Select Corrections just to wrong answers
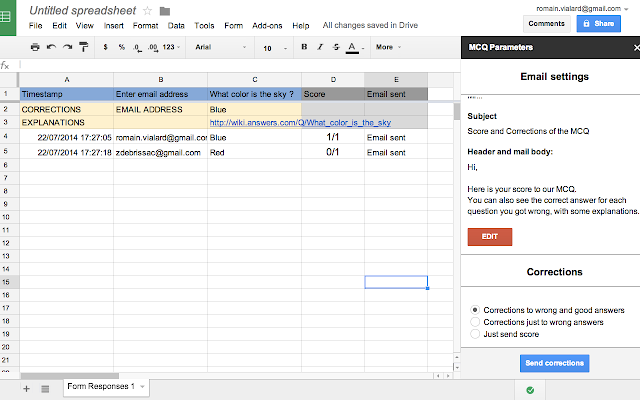 coord(475,322)
